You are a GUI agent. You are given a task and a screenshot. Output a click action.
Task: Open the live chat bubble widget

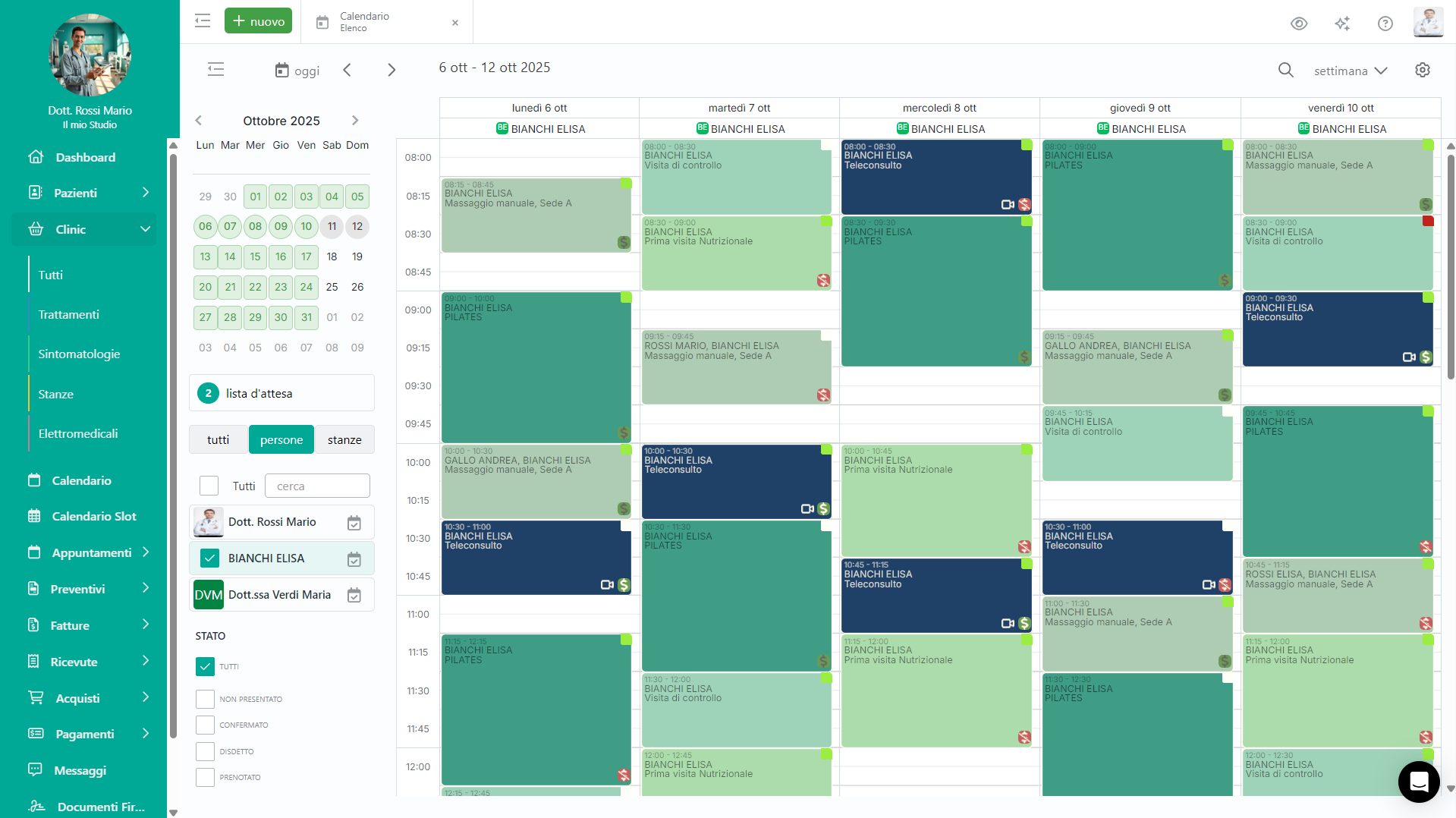click(1419, 782)
